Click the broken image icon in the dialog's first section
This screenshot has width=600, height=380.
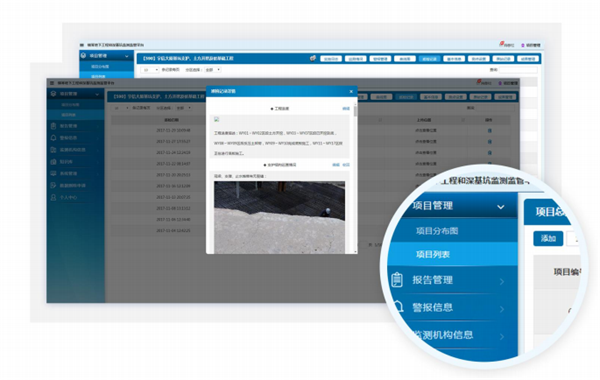(217, 119)
